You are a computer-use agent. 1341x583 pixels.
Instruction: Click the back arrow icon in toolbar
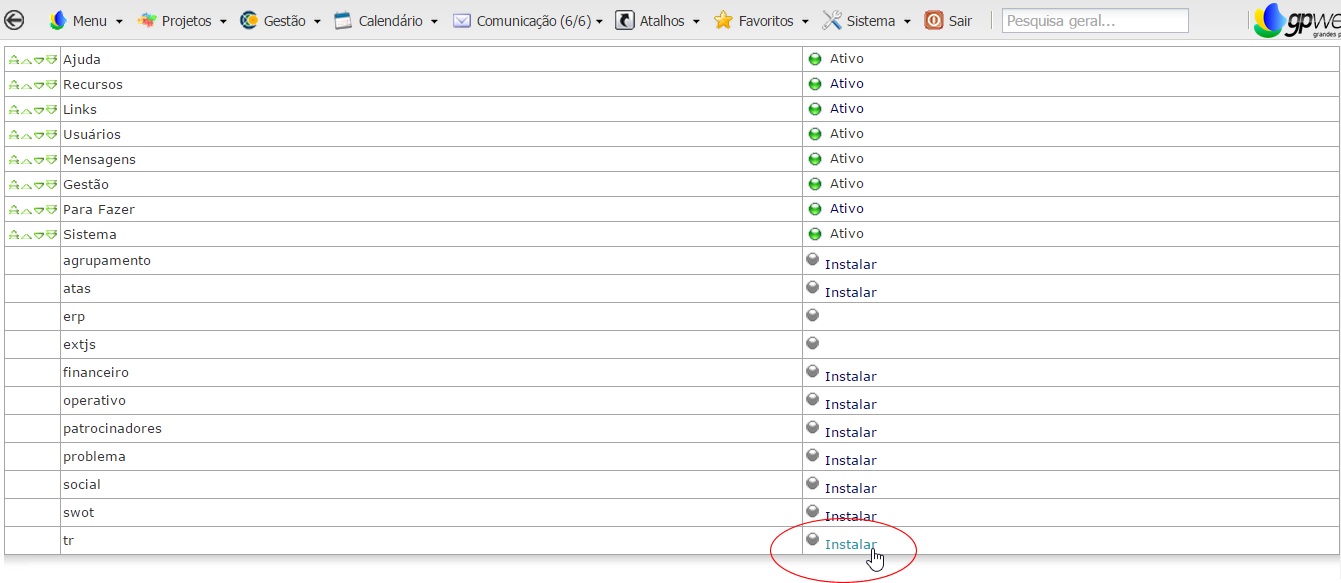pos(15,20)
